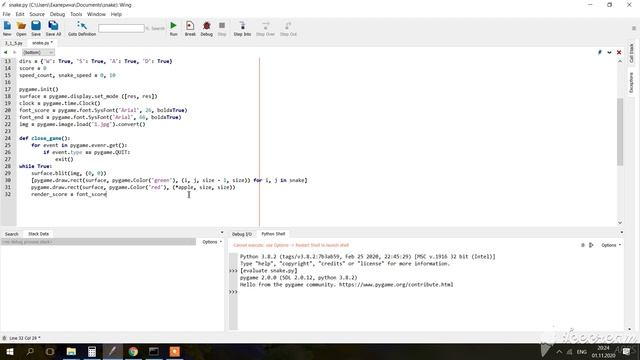Open the Edit menu
Image resolution: width=640 pixels, height=360 pixels.
20,14
